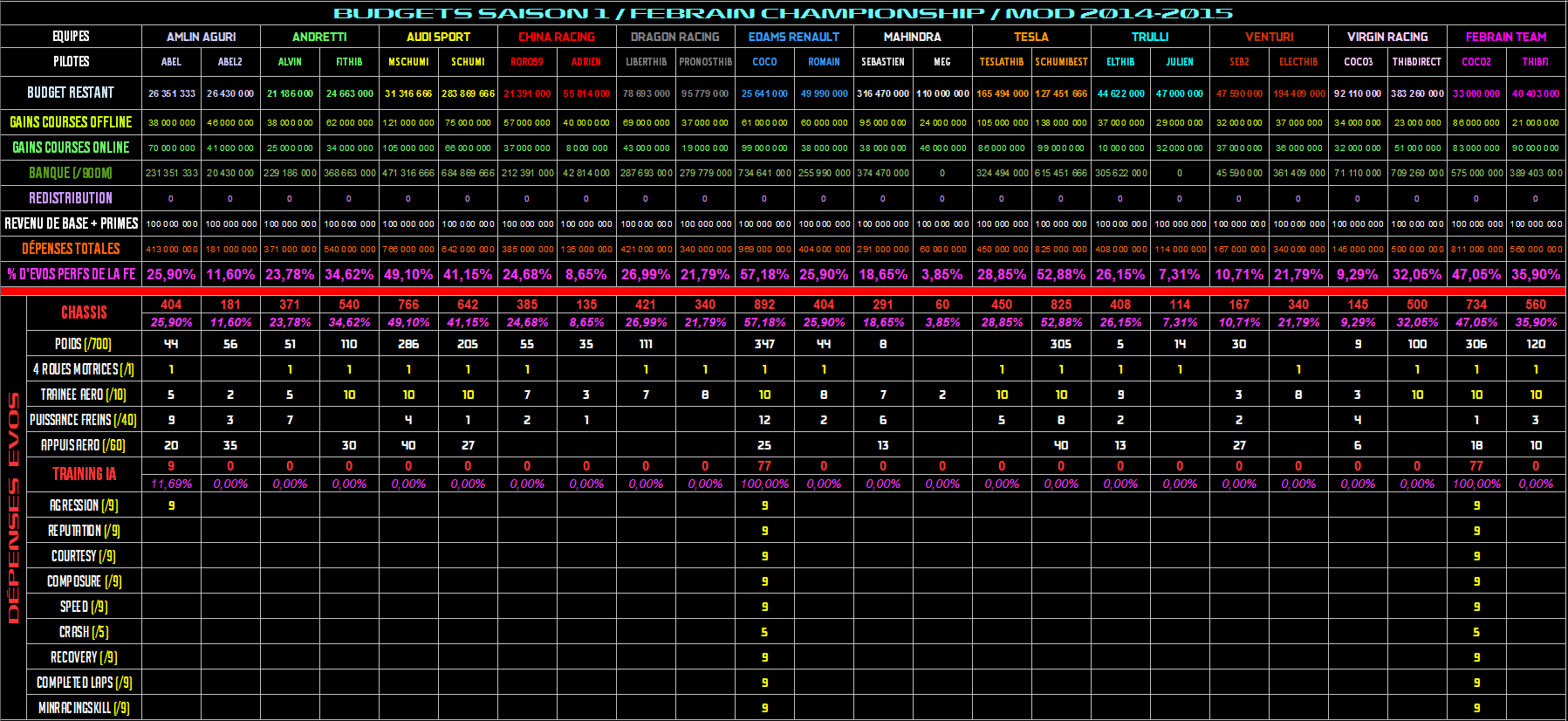
Task: Click the AMLIN AGURI team header
Action: point(201,37)
